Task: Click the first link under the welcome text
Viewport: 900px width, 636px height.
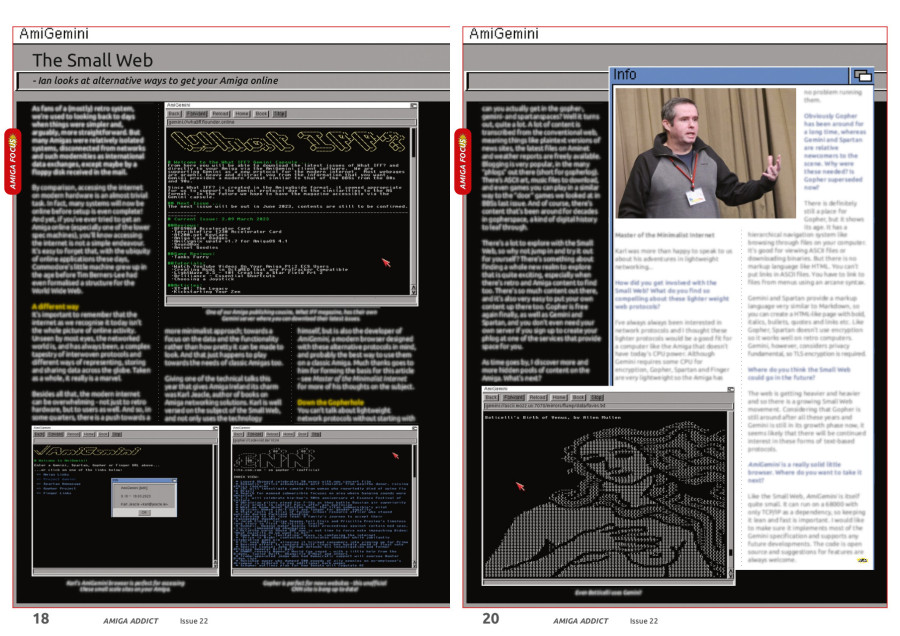Action: pyautogui.click(x=53, y=475)
